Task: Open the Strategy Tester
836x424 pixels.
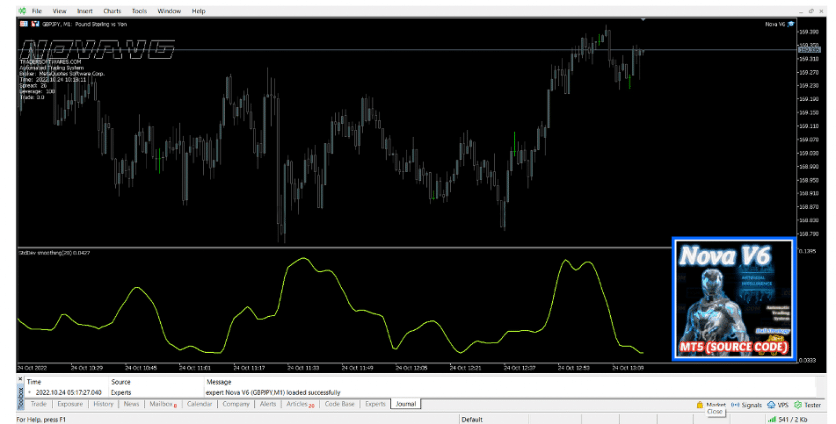Action: click(x=808, y=404)
